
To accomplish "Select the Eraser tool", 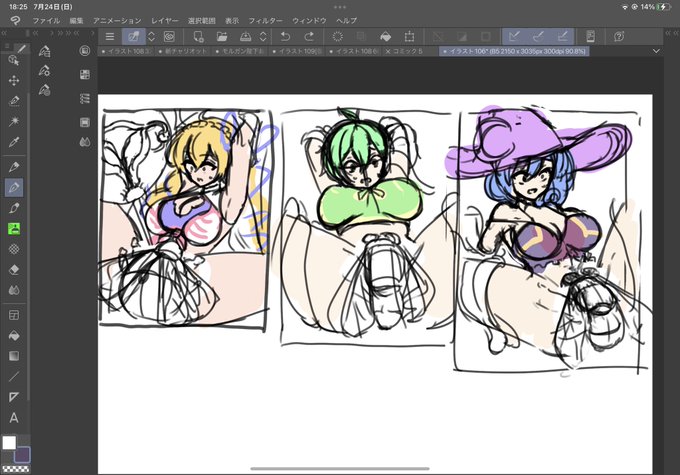I will 14,269.
